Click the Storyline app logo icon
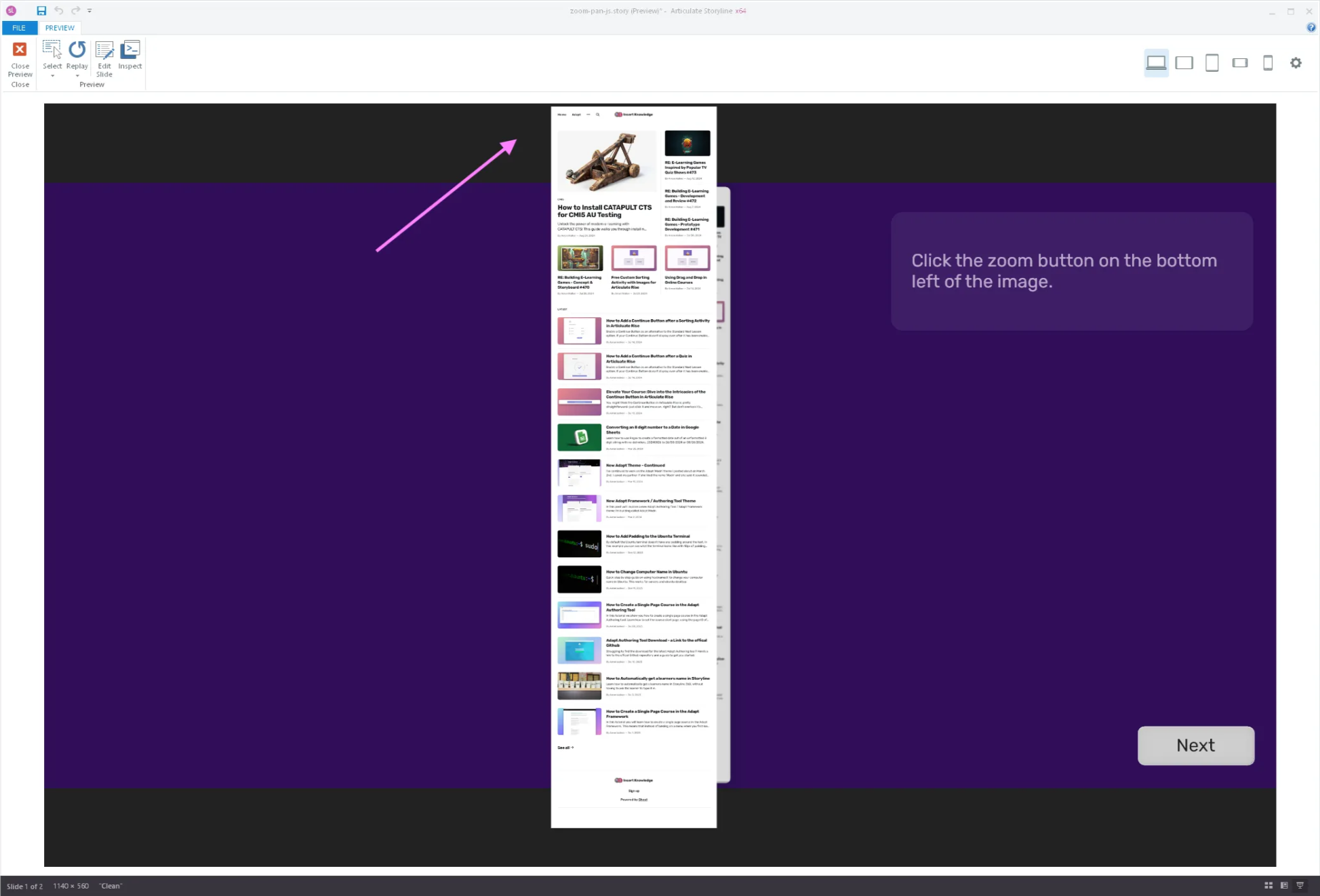Image resolution: width=1320 pixels, height=896 pixels. click(11, 11)
